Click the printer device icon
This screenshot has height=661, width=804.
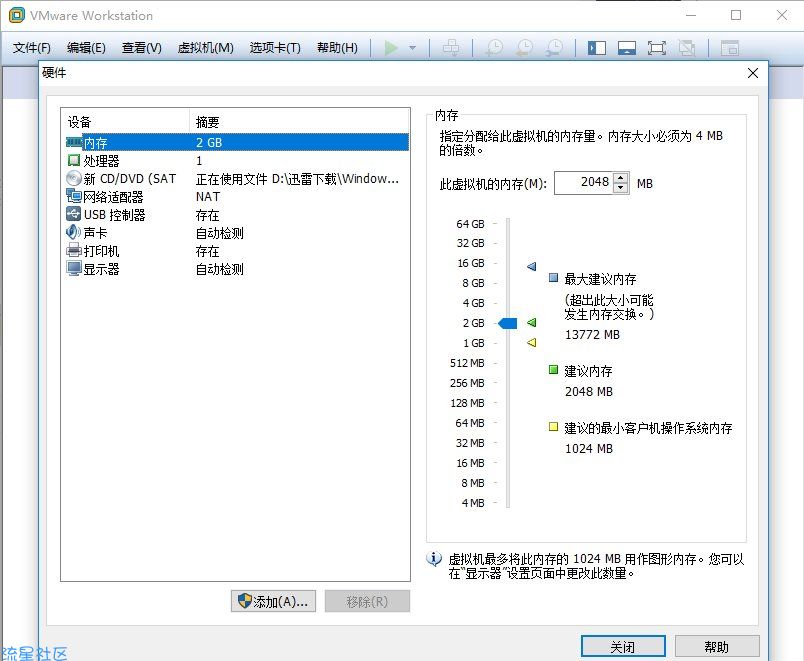[74, 250]
